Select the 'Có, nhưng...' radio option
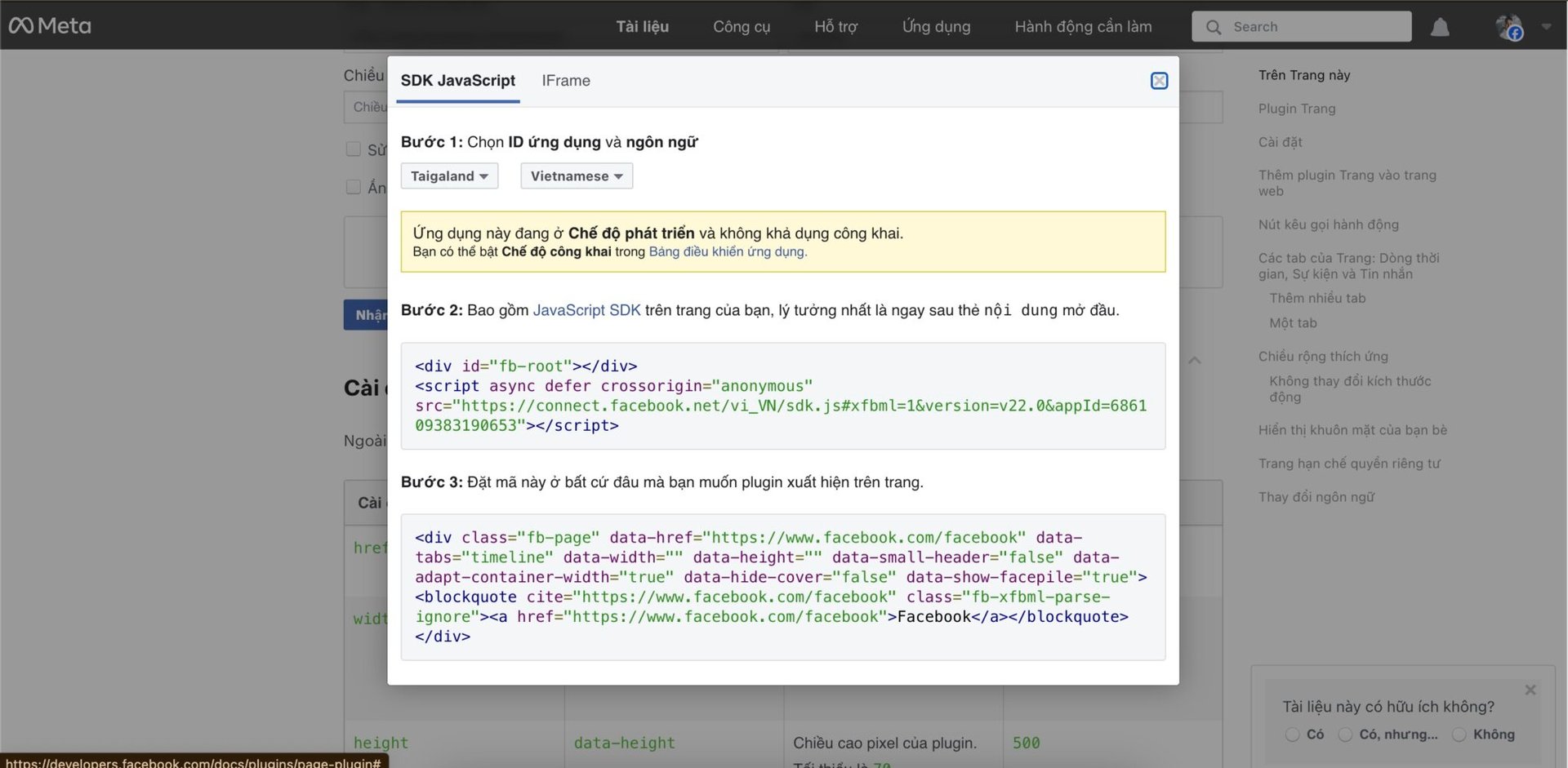This screenshot has height=768, width=1568. coord(1345,735)
